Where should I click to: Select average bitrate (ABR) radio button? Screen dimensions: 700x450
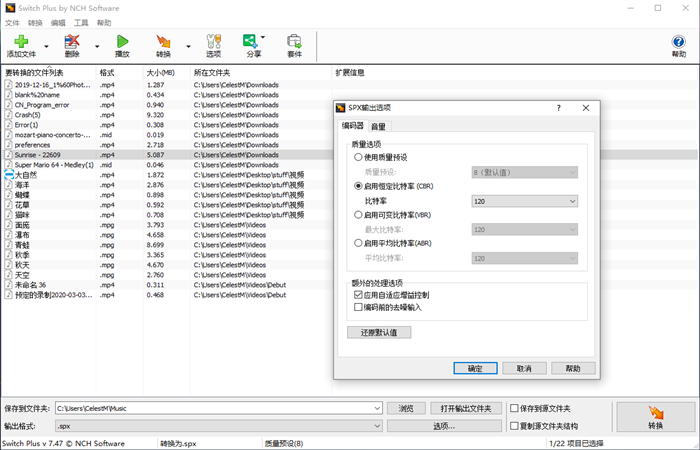coord(358,243)
